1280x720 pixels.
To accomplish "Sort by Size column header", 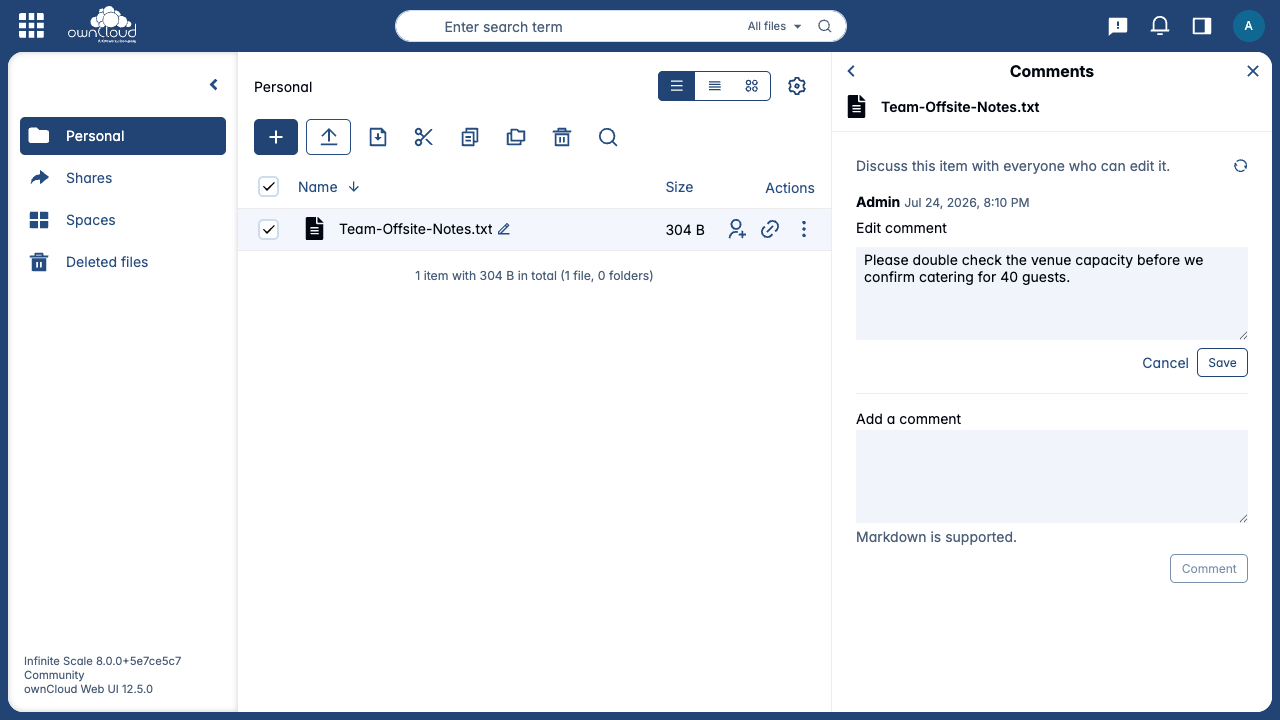I will click(x=679, y=187).
